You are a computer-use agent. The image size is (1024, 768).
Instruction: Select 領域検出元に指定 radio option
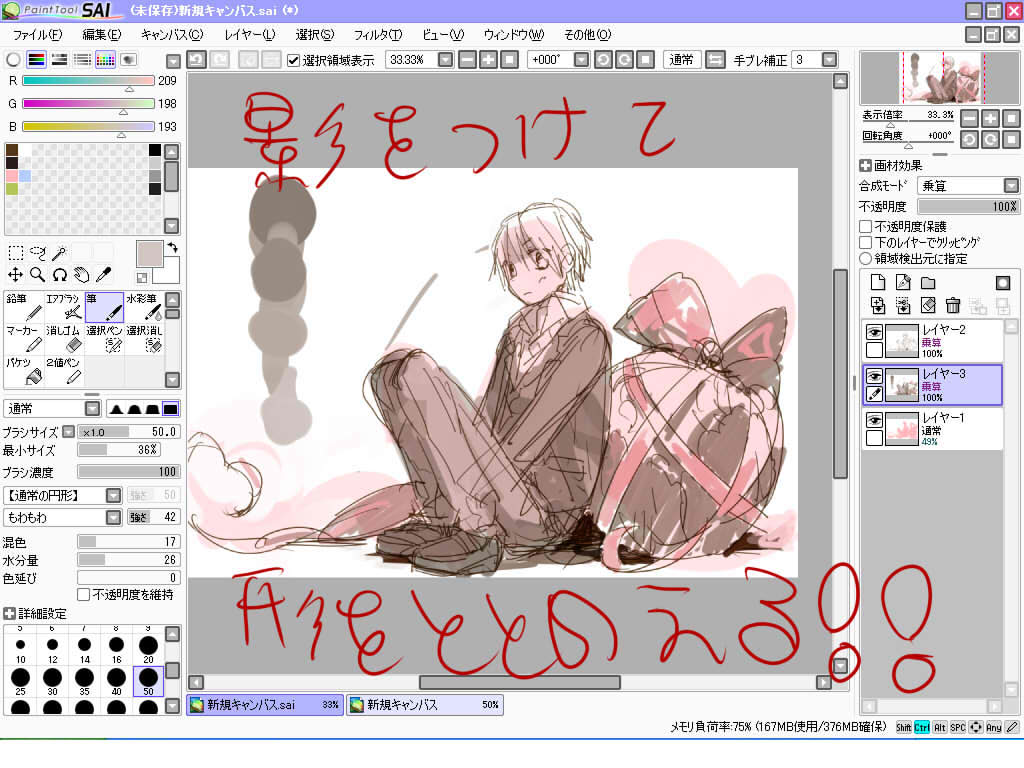click(866, 259)
